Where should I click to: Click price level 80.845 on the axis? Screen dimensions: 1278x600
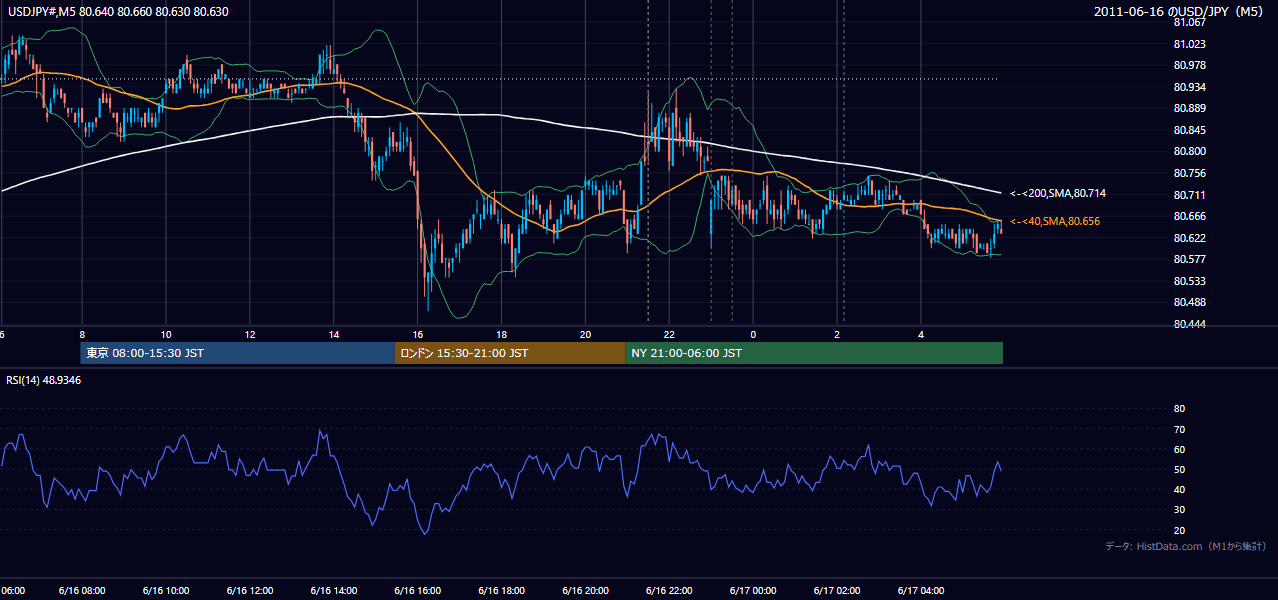coord(1189,130)
